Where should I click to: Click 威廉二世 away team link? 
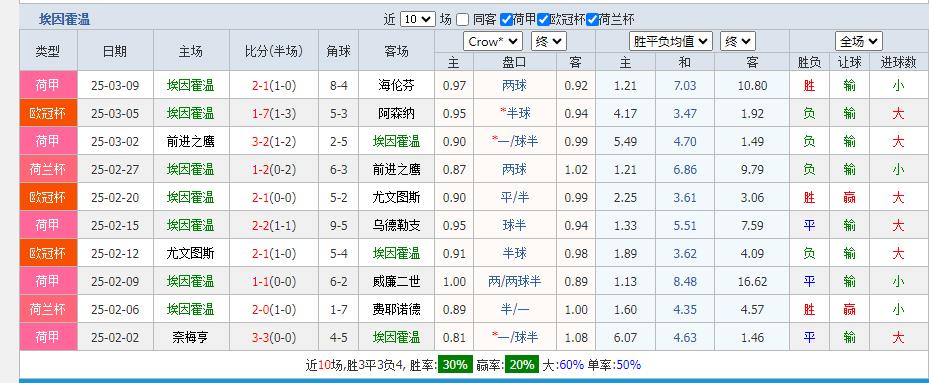396,281
